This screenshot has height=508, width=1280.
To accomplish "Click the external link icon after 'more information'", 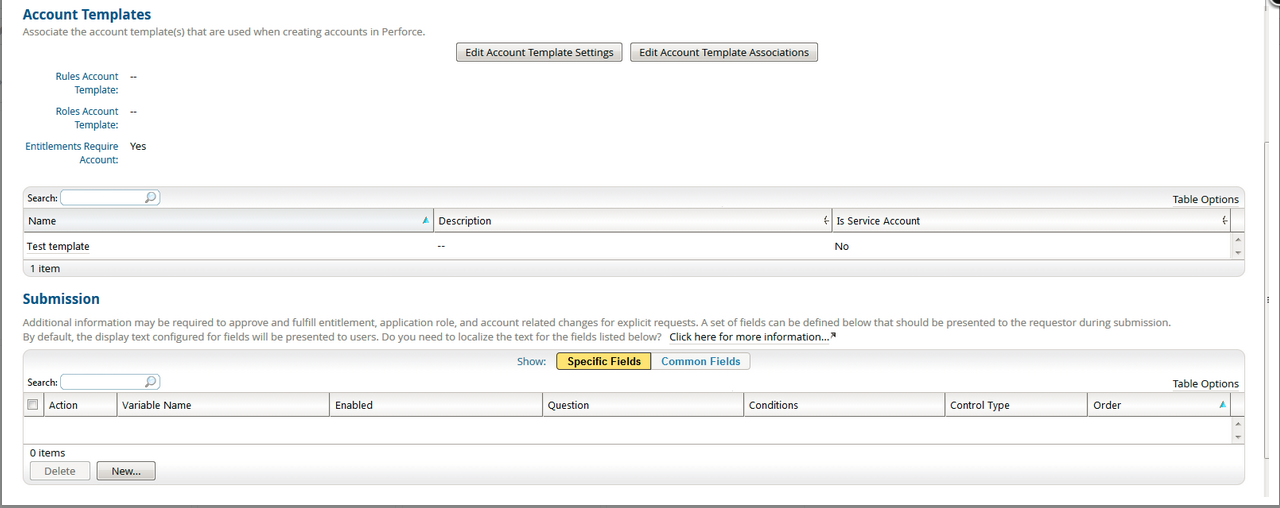I will 833,337.
